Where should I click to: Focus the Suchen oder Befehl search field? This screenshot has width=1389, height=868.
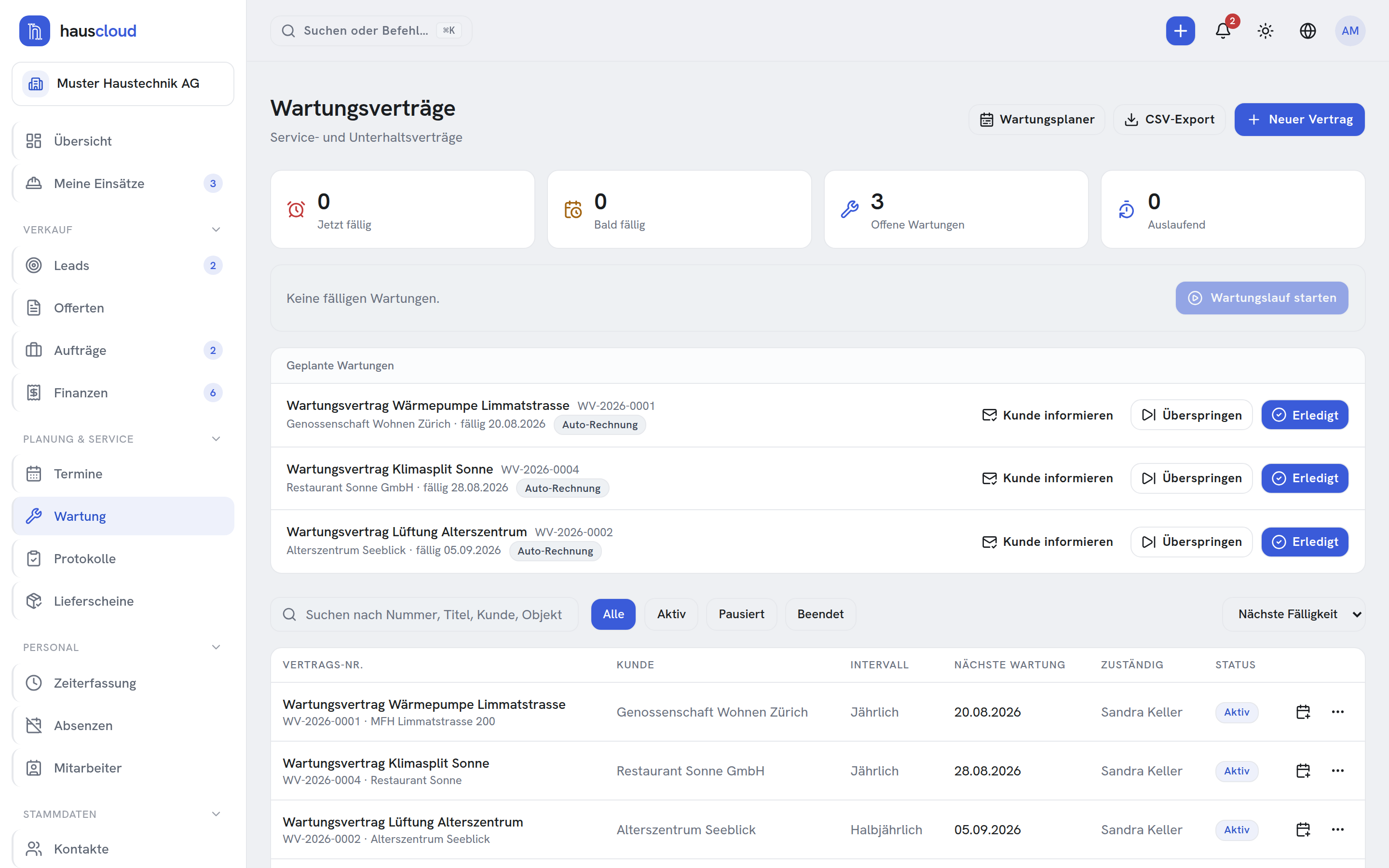tap(371, 31)
